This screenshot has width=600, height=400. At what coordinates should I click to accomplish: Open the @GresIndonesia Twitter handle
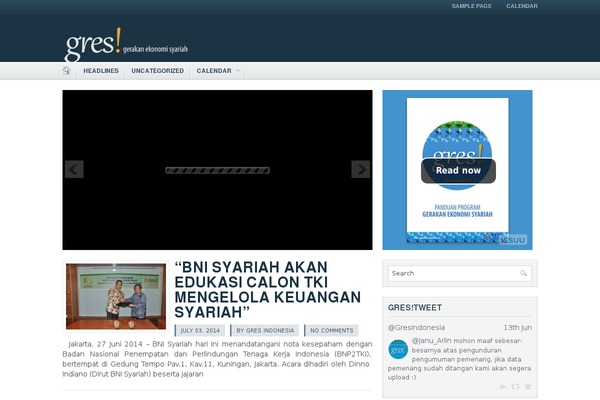pos(416,328)
